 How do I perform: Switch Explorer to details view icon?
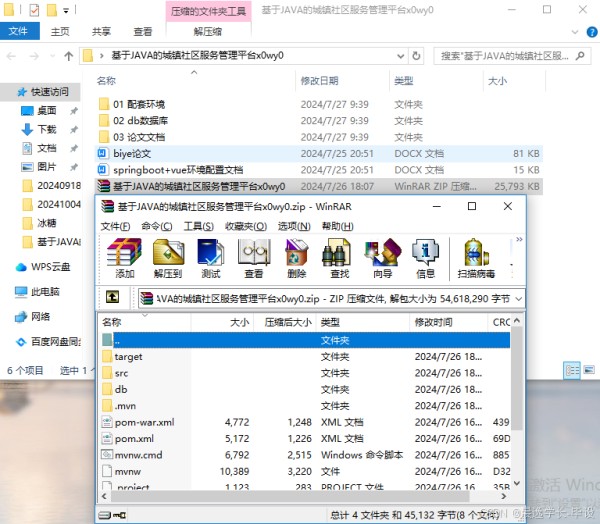(572, 370)
